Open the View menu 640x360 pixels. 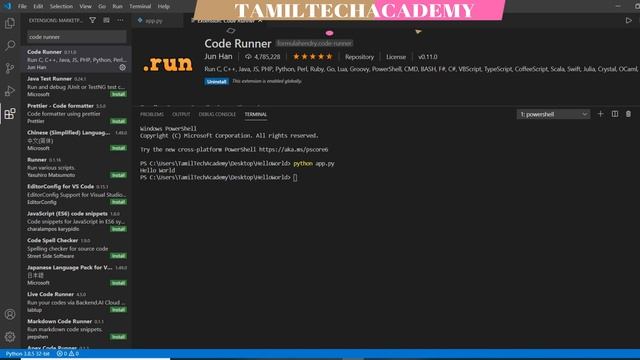coord(85,7)
